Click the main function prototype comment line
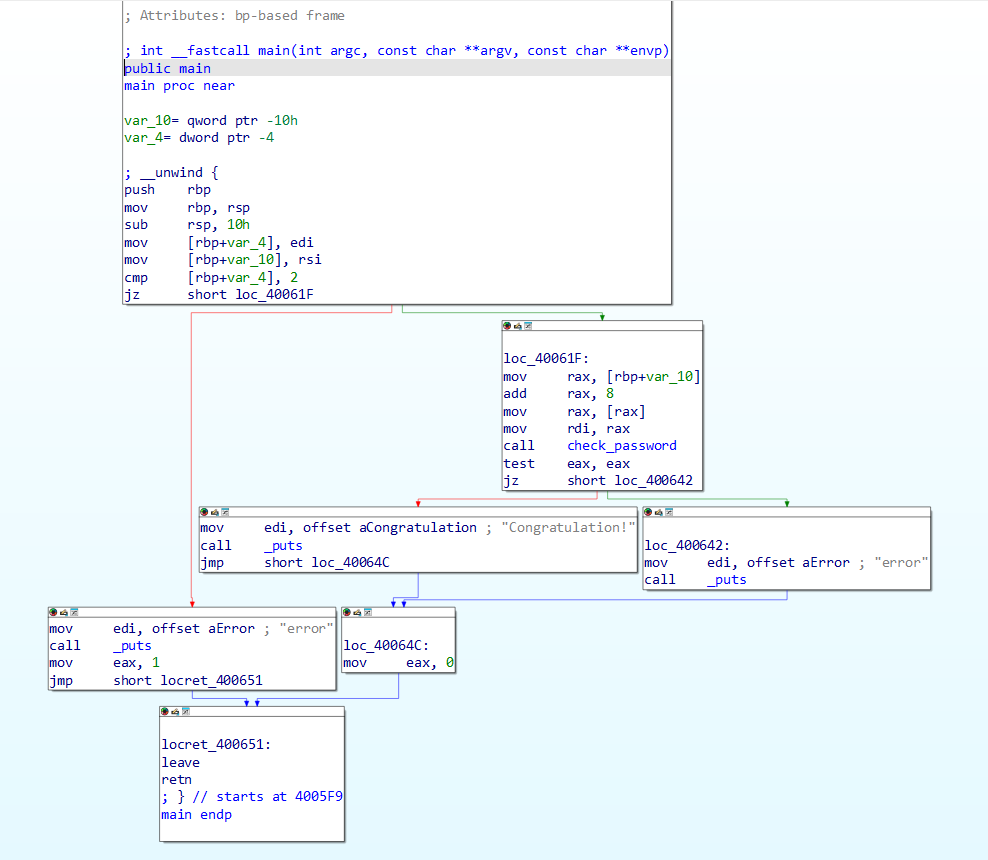 point(396,51)
